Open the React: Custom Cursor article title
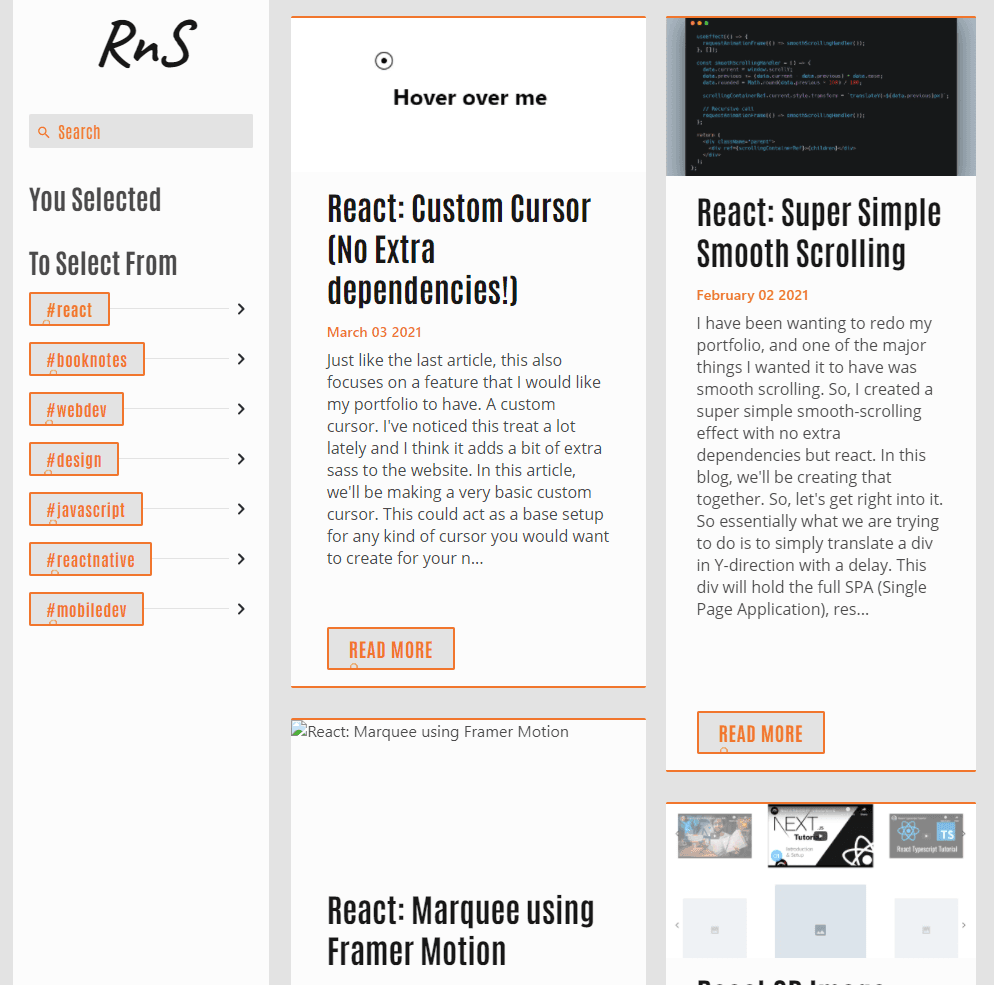This screenshot has height=985, width=994. [x=459, y=250]
